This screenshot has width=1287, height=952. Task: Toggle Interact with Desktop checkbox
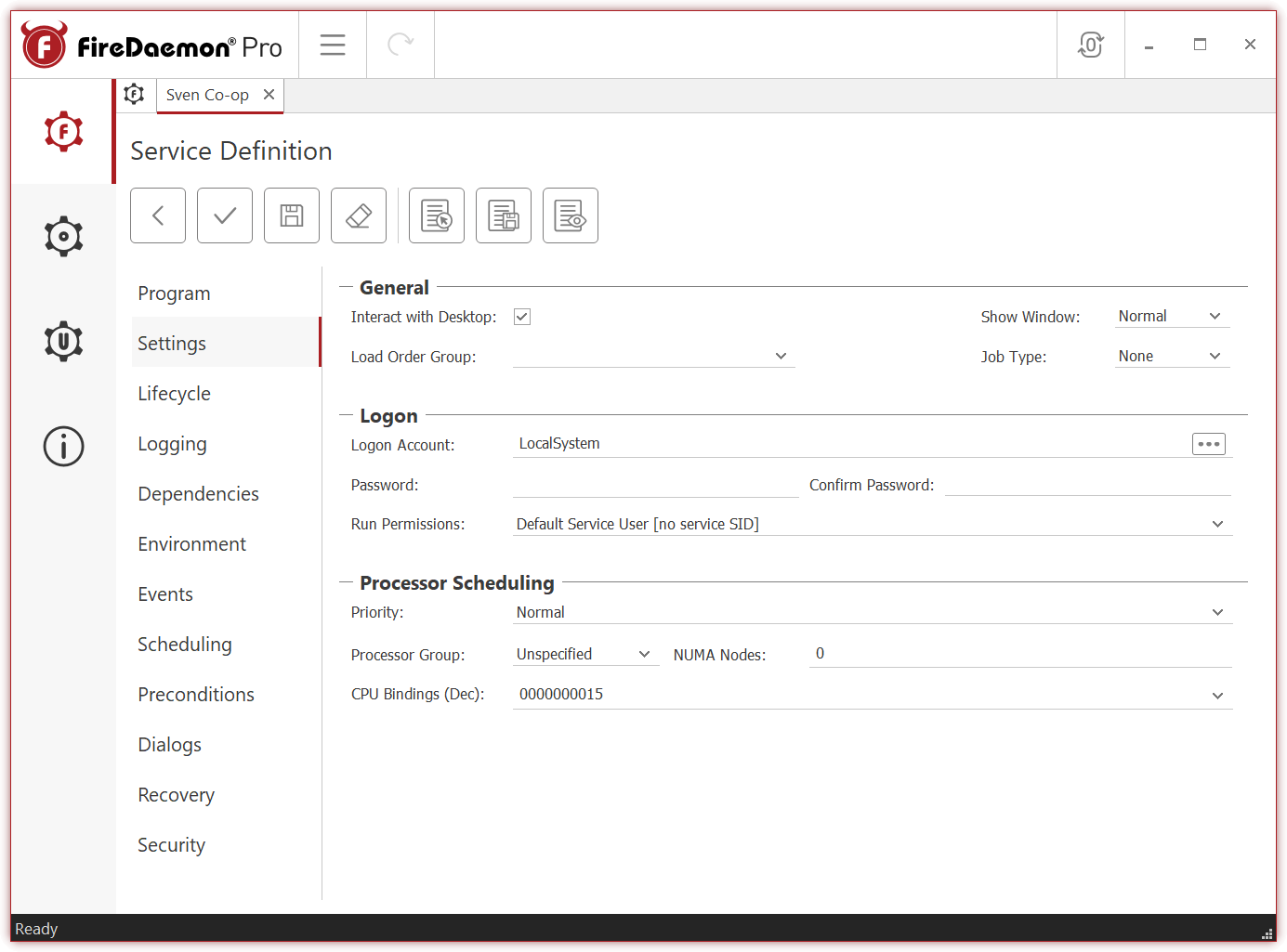click(522, 317)
